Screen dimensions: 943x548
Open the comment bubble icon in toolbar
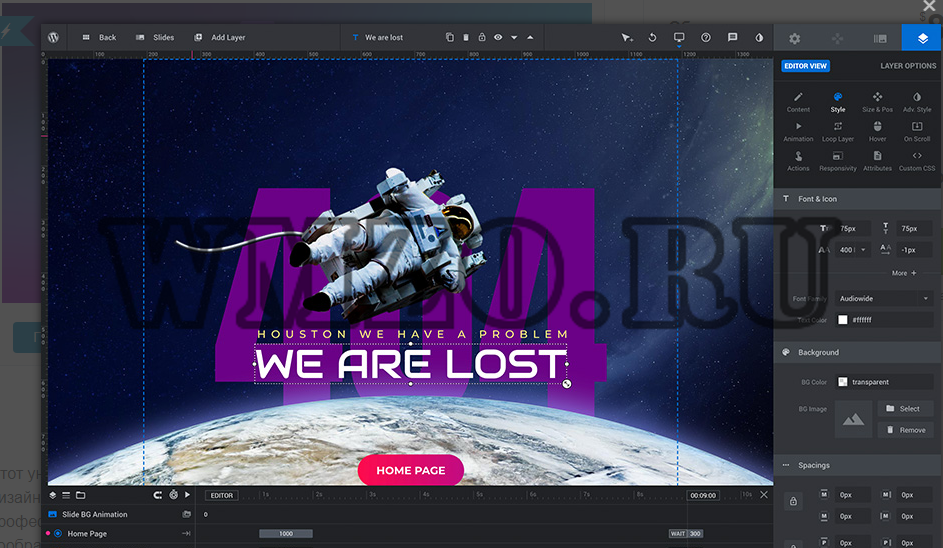(733, 37)
